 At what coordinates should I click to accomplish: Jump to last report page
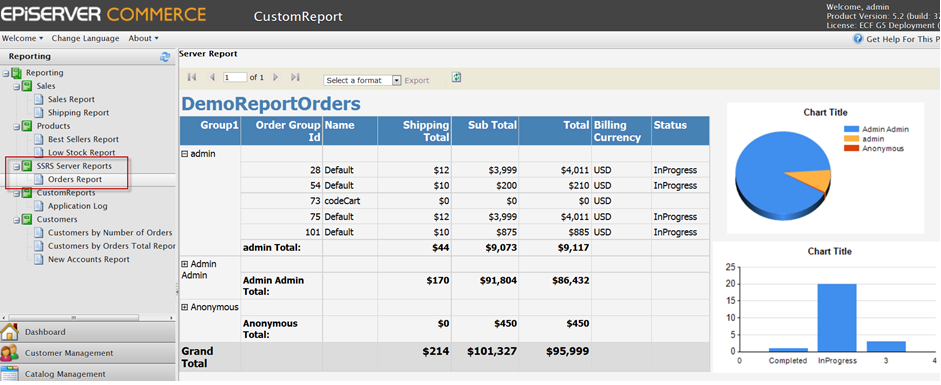tap(295, 77)
